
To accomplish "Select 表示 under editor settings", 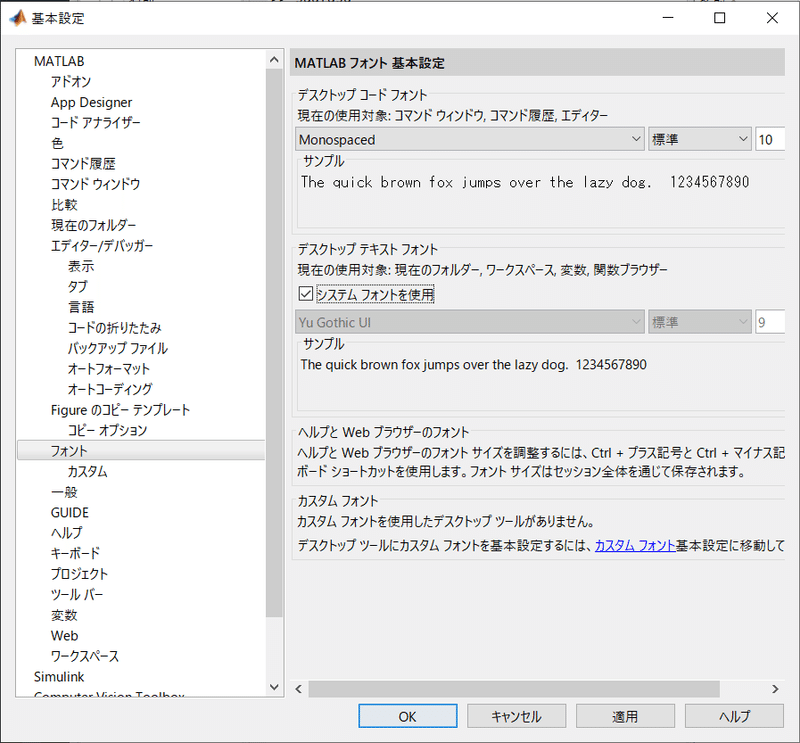I will pyautogui.click(x=81, y=266).
